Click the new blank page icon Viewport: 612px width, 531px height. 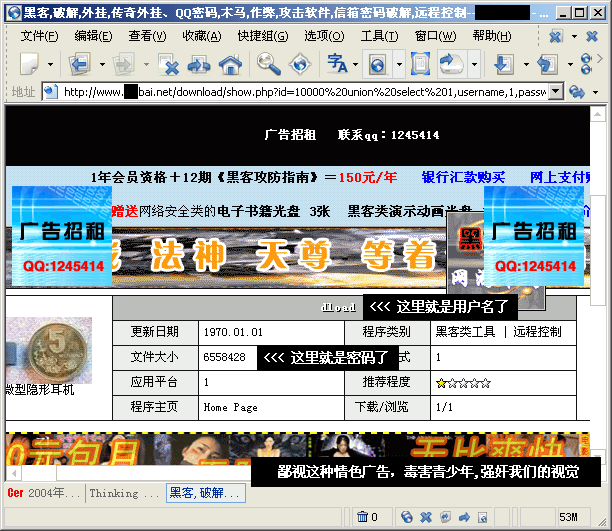[x=30, y=65]
